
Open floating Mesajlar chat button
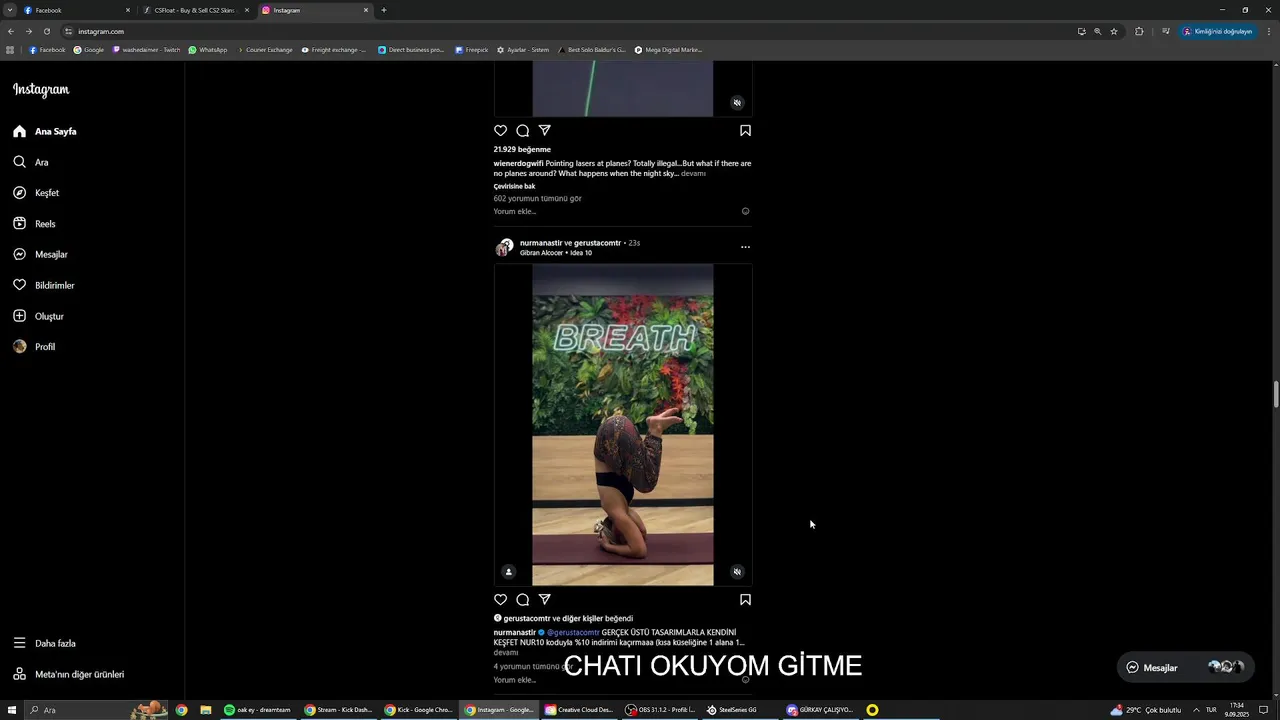pos(1186,667)
